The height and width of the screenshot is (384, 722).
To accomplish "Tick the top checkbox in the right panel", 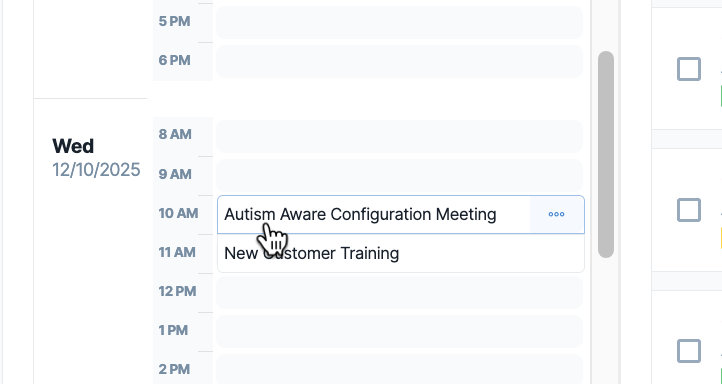I will (689, 69).
